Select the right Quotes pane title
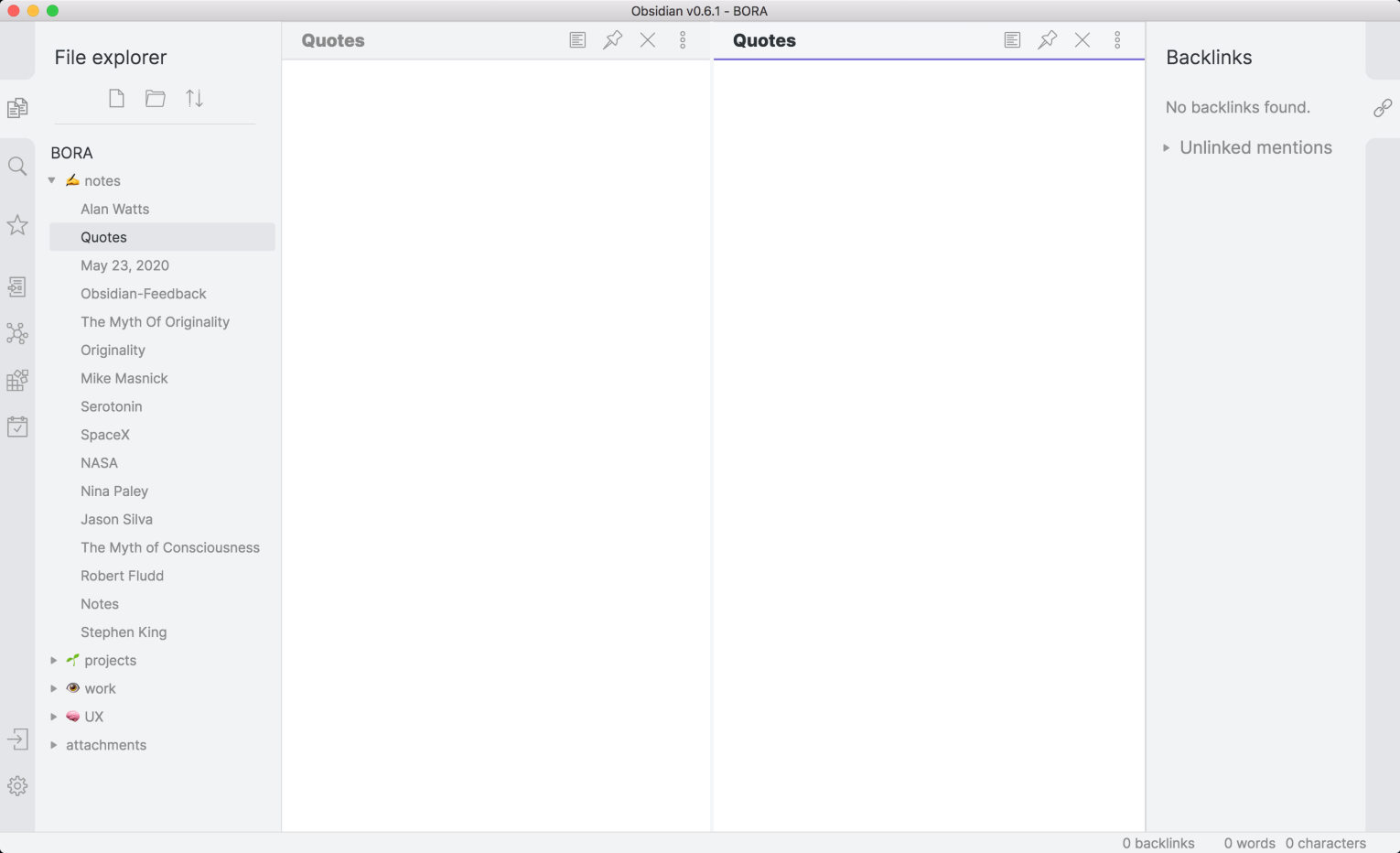Viewport: 1400px width, 853px height. [x=764, y=40]
